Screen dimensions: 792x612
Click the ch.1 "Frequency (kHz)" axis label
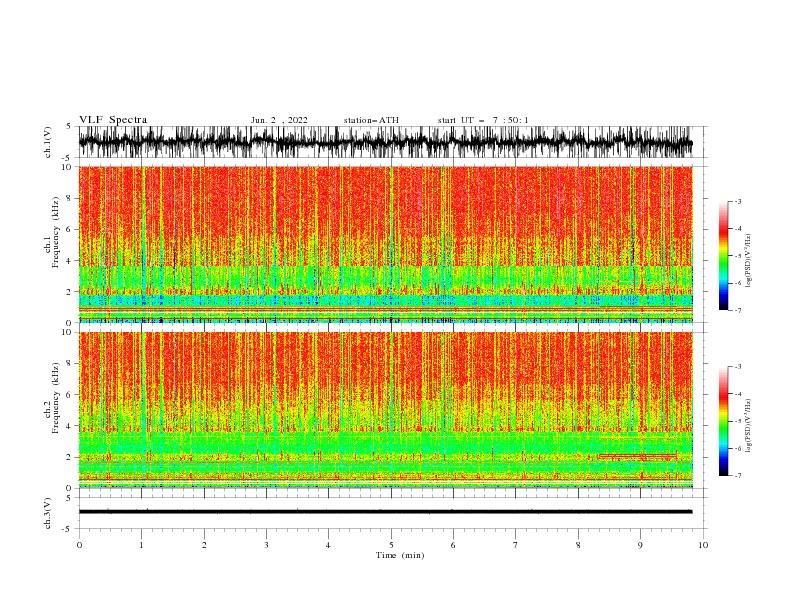tap(56, 233)
